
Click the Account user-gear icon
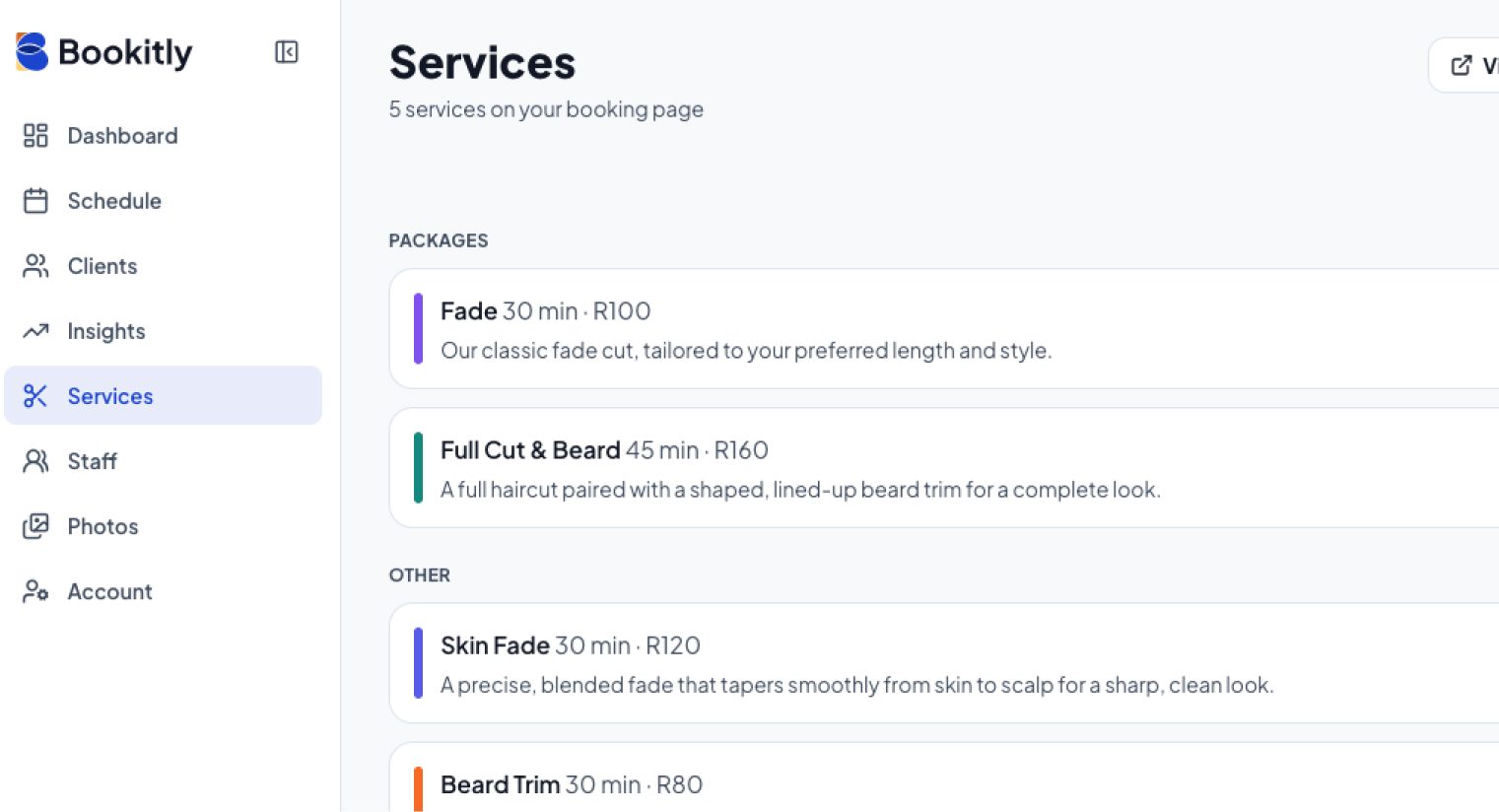(x=35, y=591)
